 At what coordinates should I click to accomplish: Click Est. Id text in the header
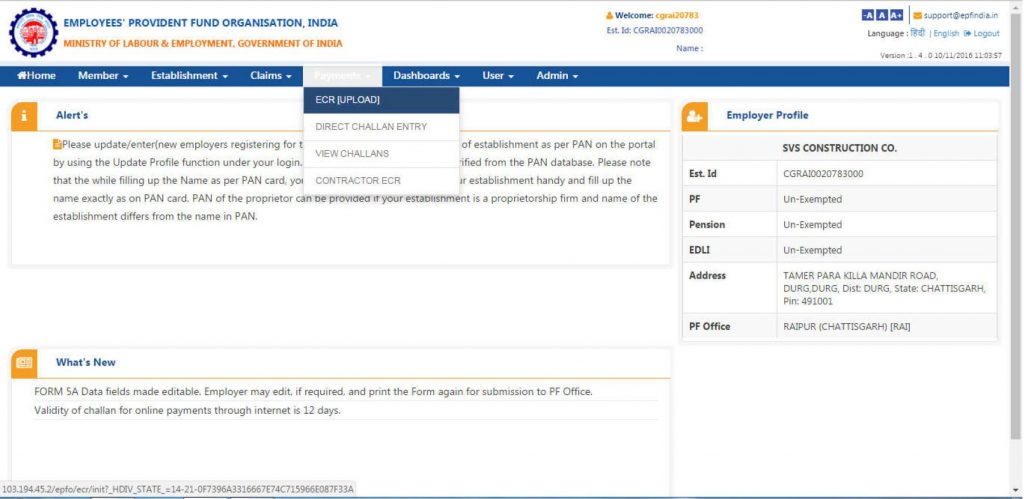coord(654,30)
